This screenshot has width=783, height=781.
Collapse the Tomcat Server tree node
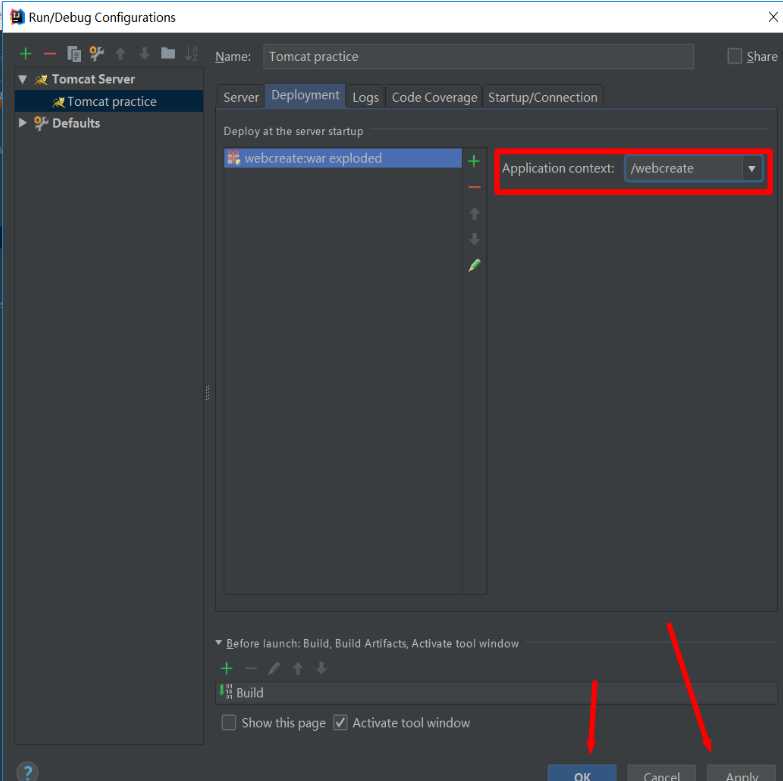click(23, 79)
